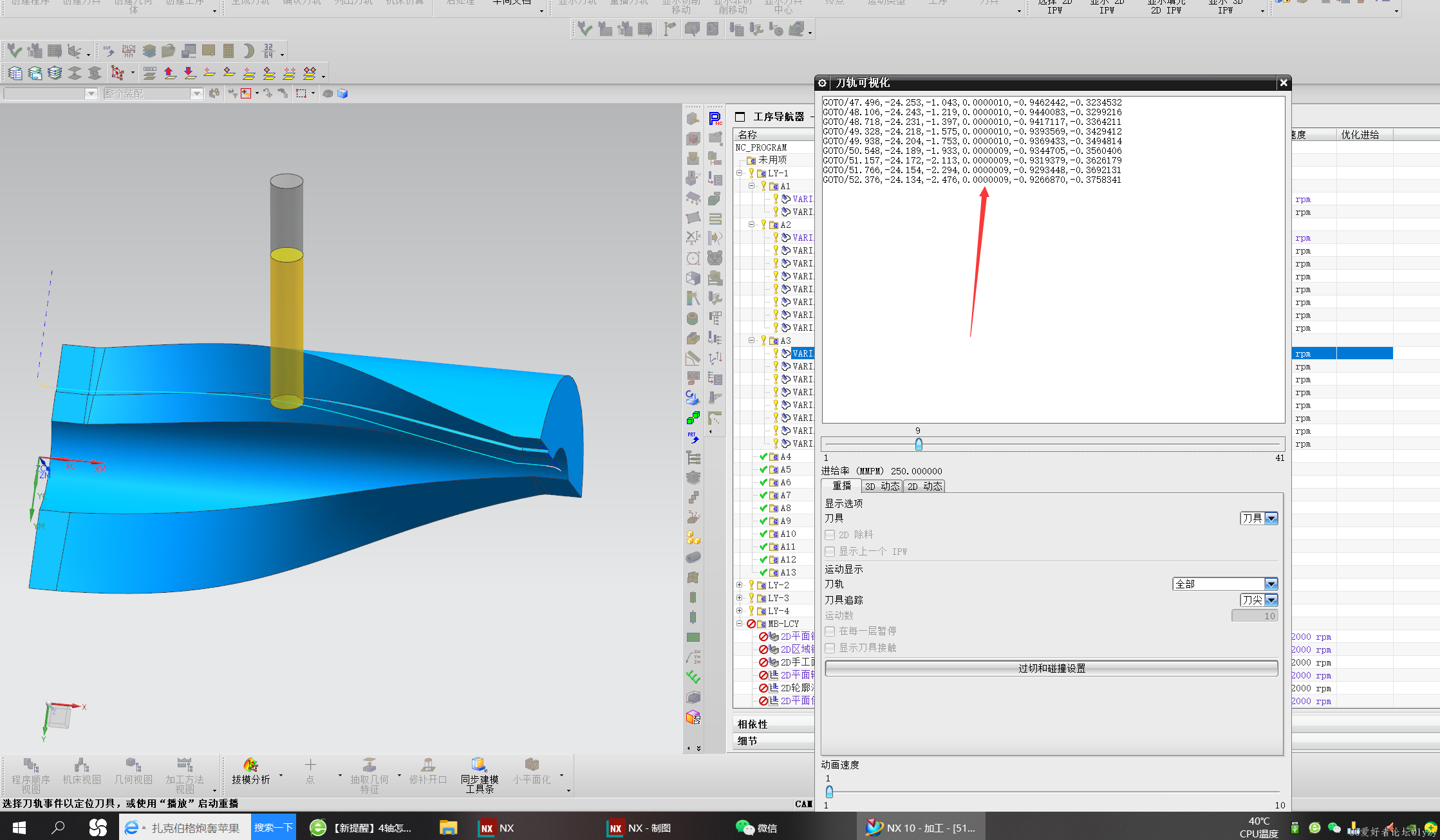Click the view triad orientation cube
The width and height of the screenshot is (1440, 840).
click(x=59, y=718)
